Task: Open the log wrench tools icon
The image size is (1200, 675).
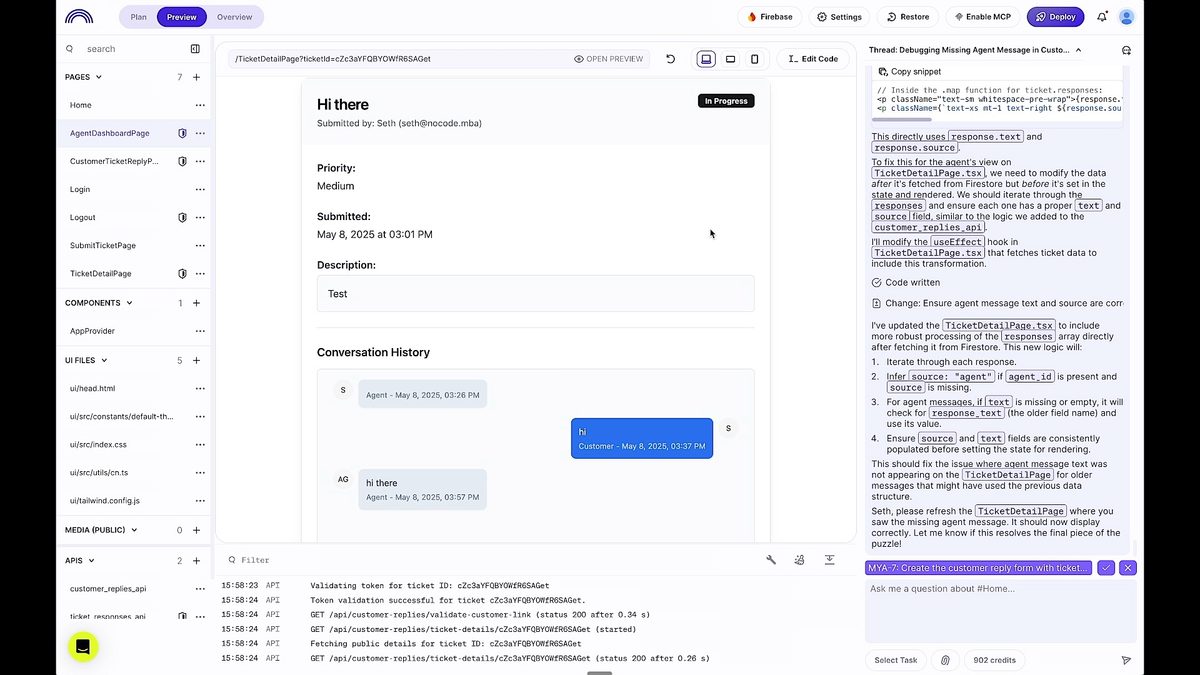Action: pyautogui.click(x=771, y=560)
